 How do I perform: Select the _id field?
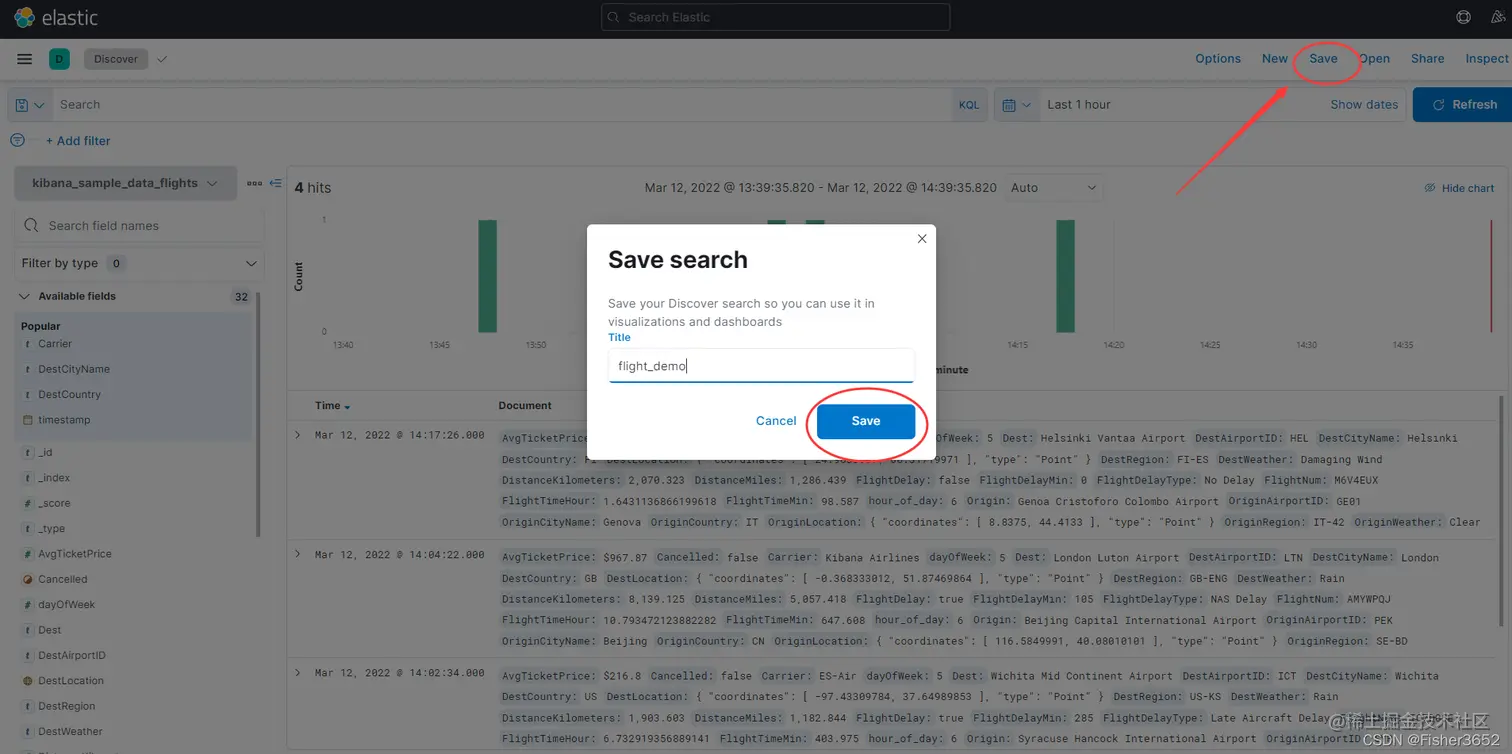46,453
